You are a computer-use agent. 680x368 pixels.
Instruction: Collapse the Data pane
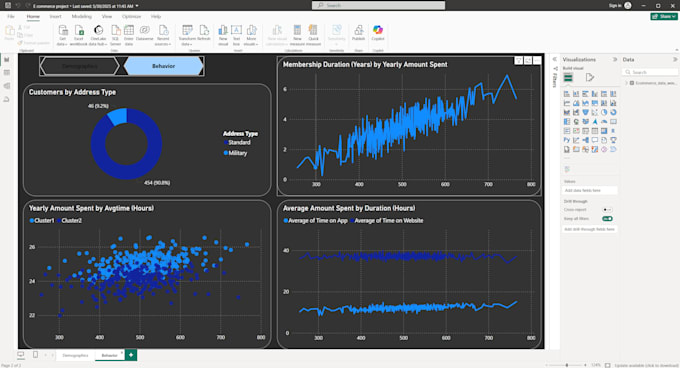coord(675,59)
